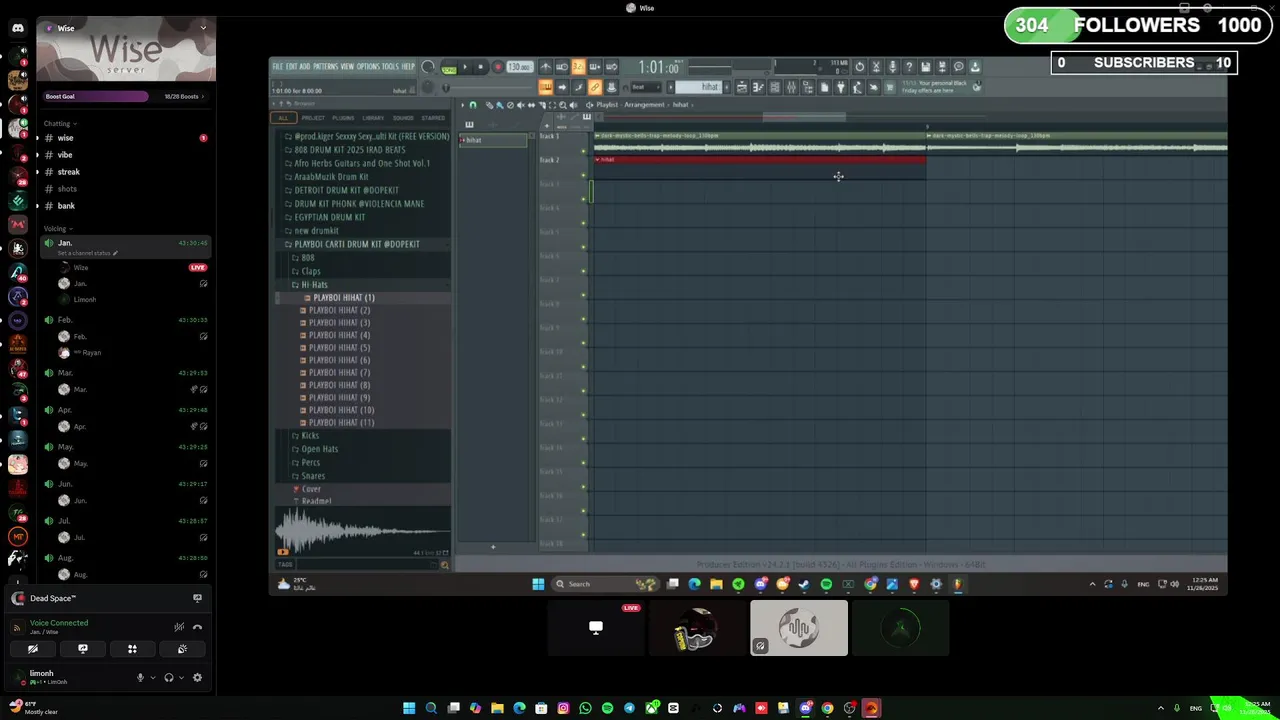Toggle the metronome icon in FL Studio
The image size is (1280, 720).
pos(545,67)
